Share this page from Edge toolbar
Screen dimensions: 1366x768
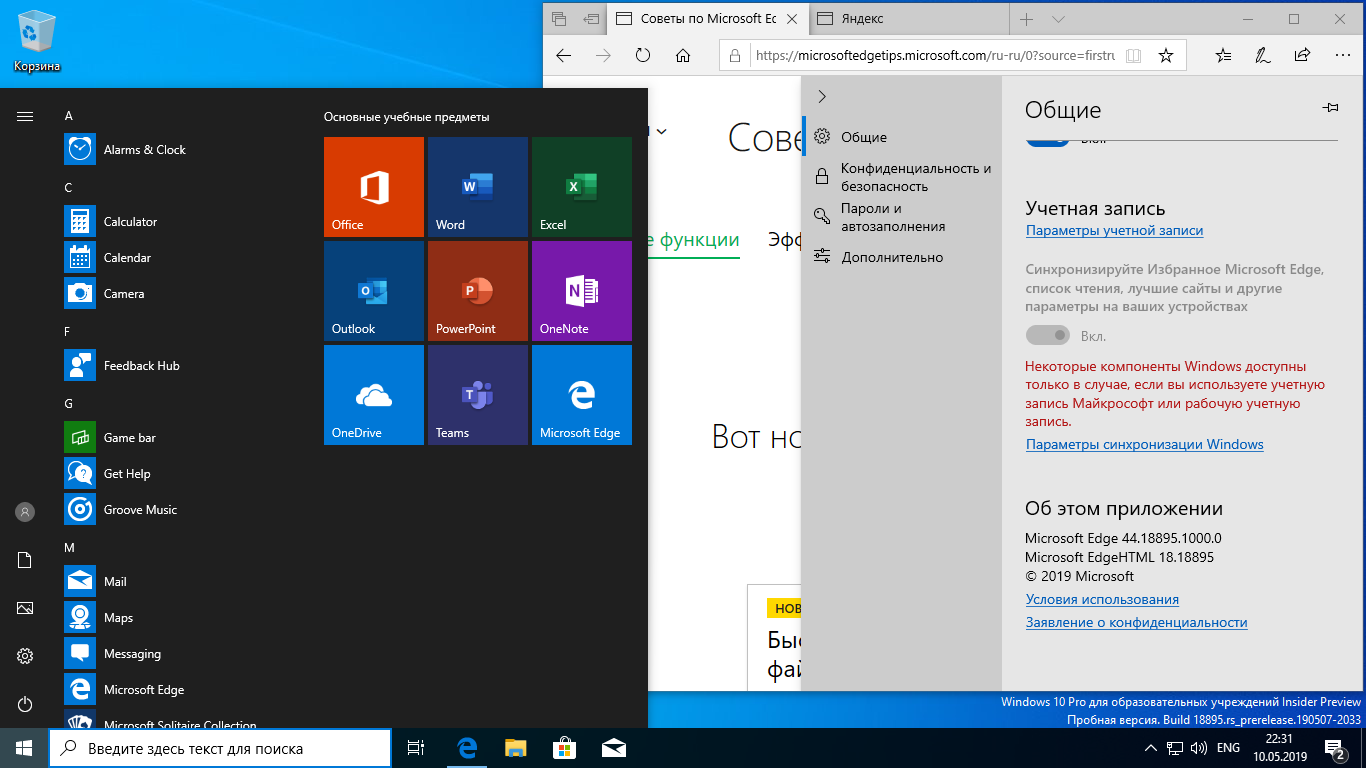1302,56
